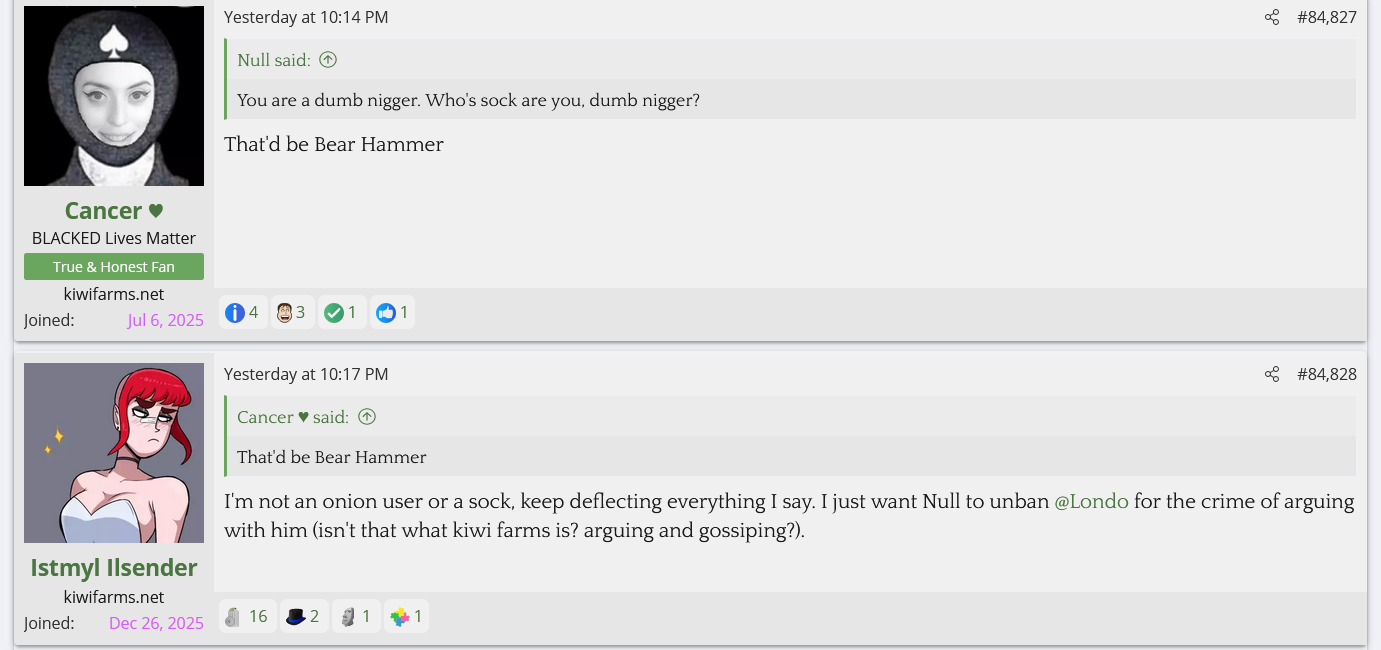Open the @Londo mention link
This screenshot has height=650, width=1381.
[x=1091, y=502]
